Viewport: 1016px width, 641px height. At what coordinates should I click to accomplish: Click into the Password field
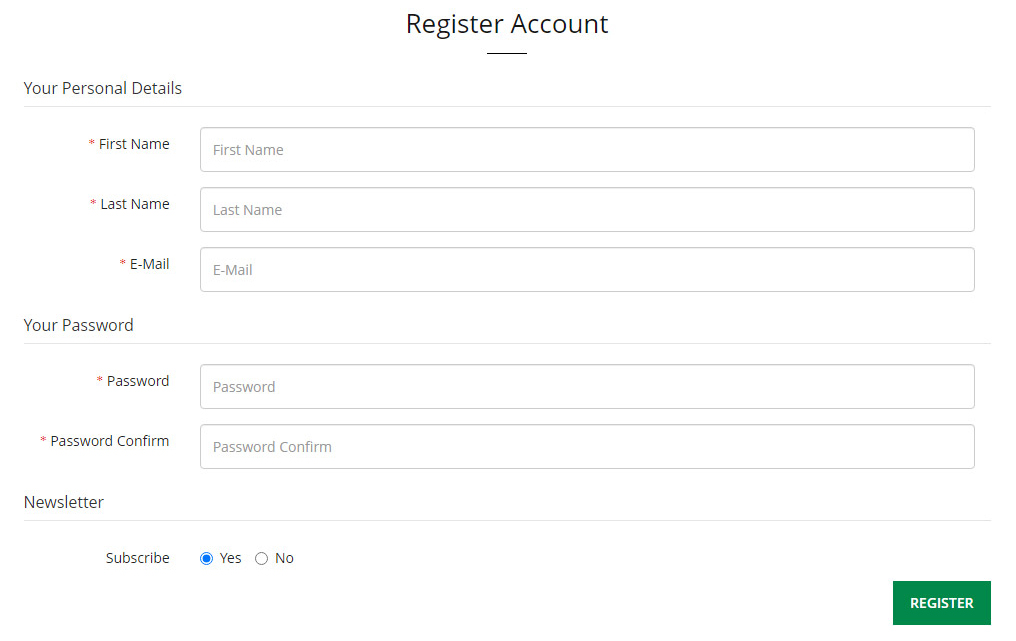587,387
